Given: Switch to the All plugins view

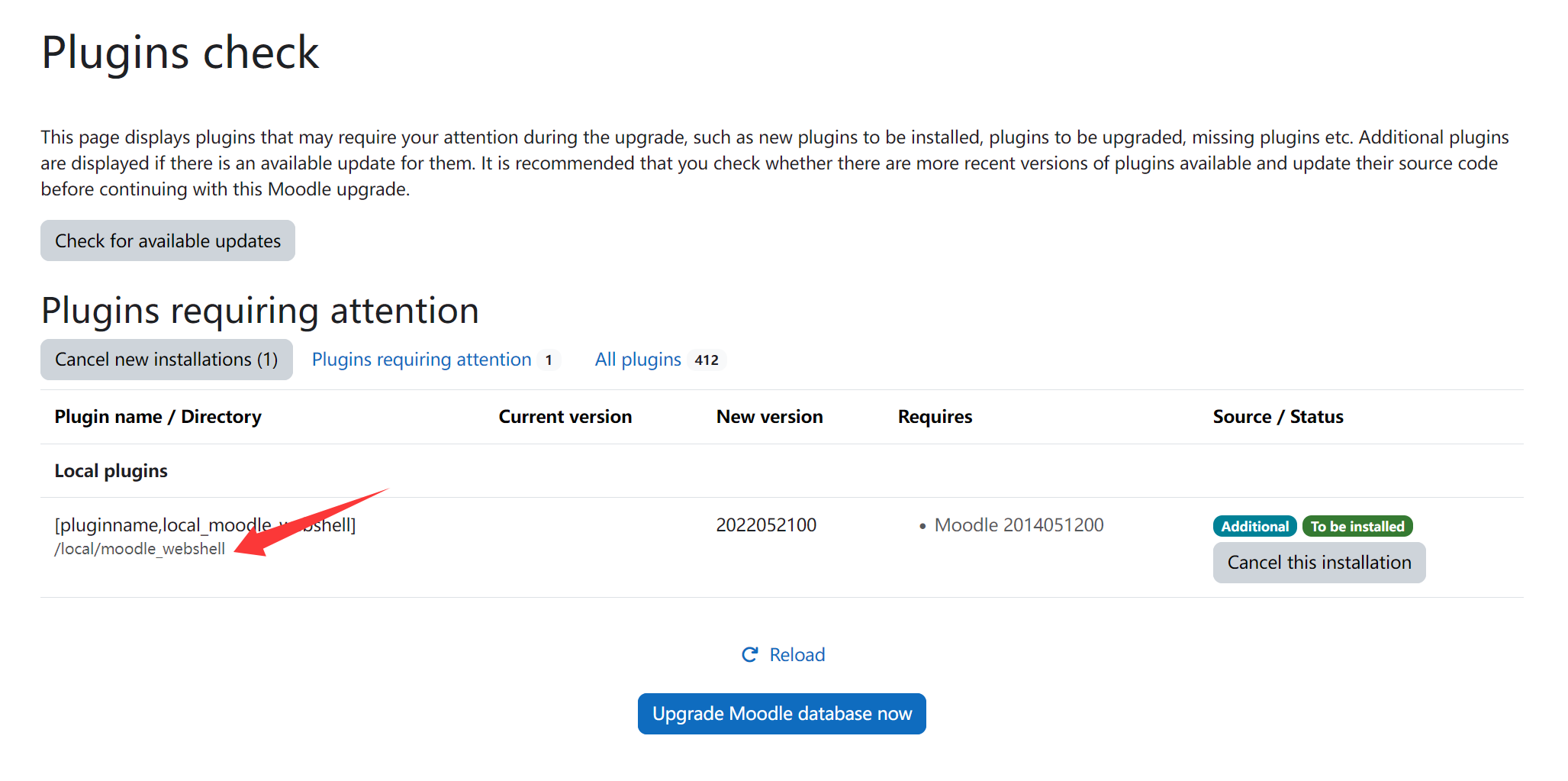Looking at the screenshot, I should [x=637, y=360].
